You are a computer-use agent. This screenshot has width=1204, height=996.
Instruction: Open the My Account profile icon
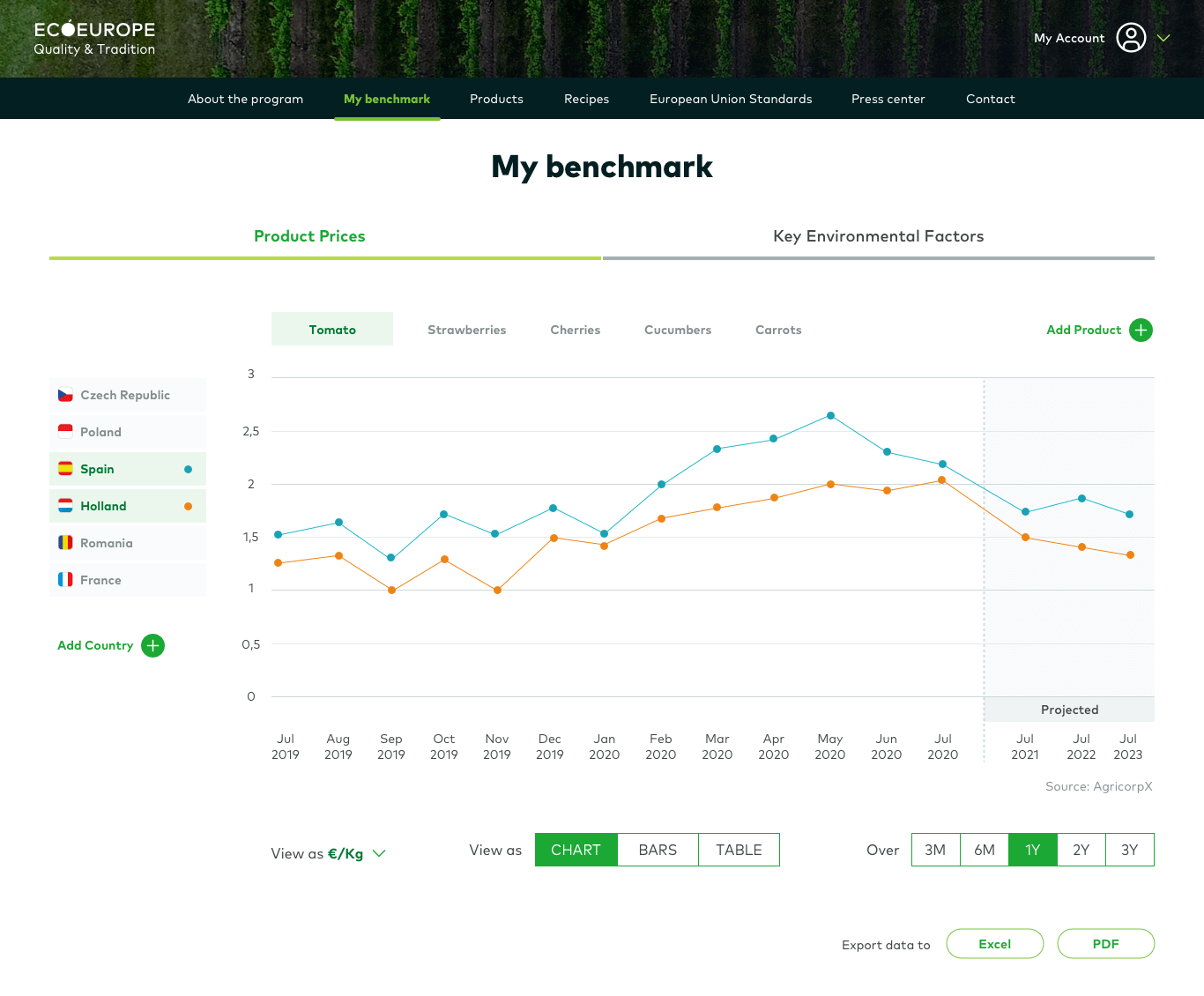click(1132, 37)
